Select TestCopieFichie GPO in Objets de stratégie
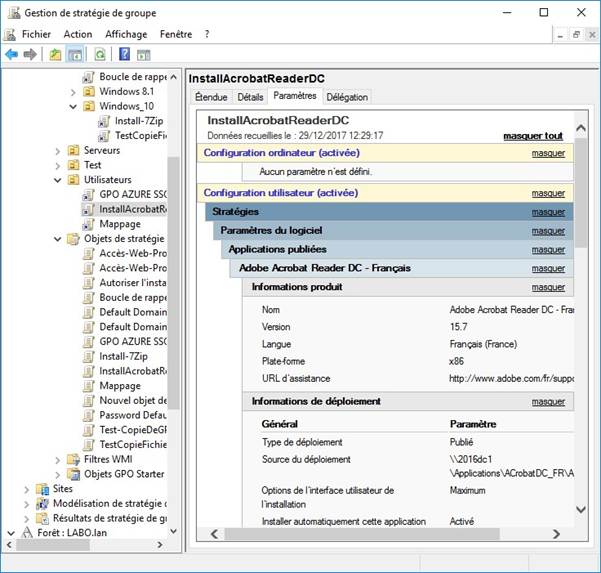 133,445
